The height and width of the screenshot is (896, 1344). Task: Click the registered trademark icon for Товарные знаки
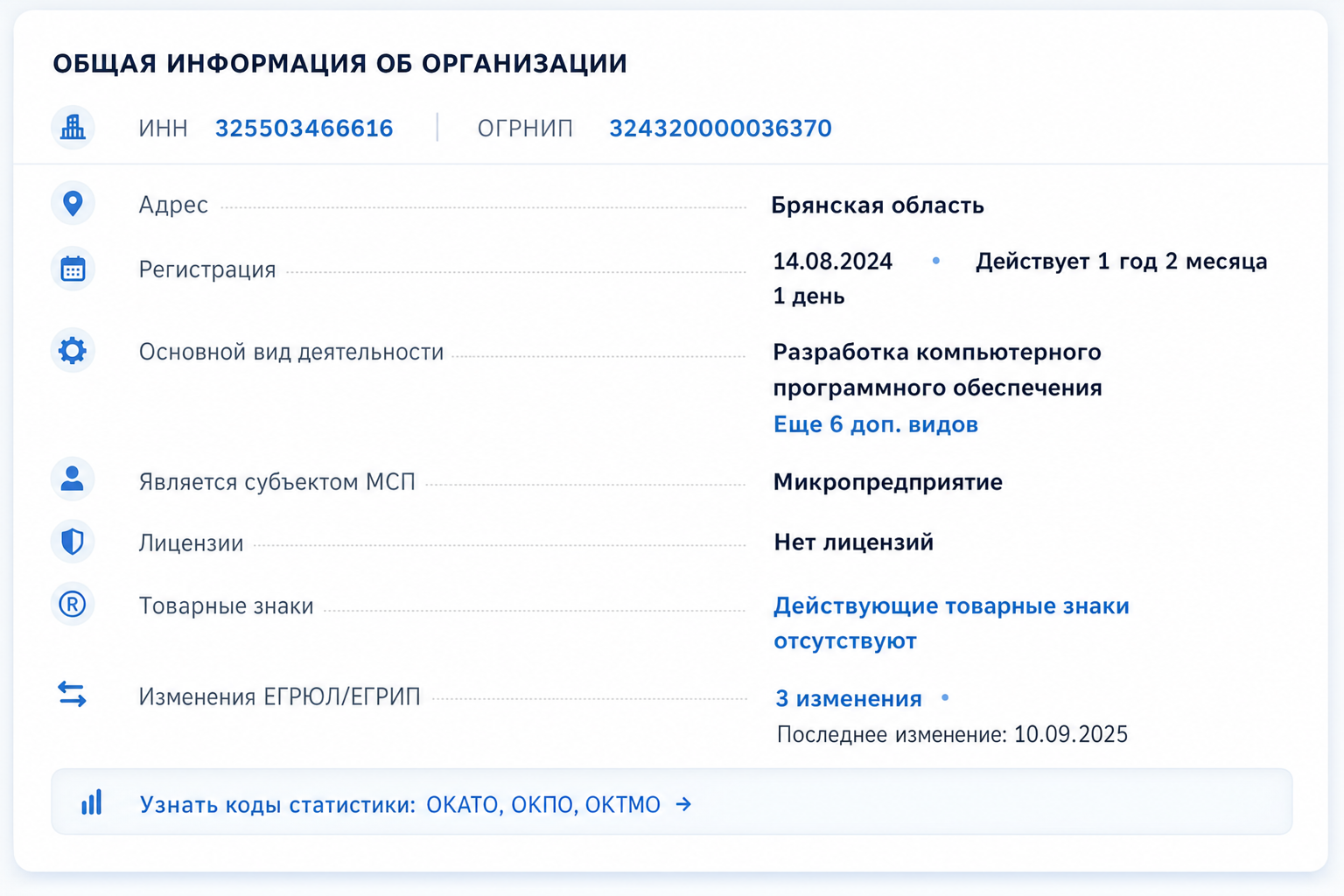[73, 604]
